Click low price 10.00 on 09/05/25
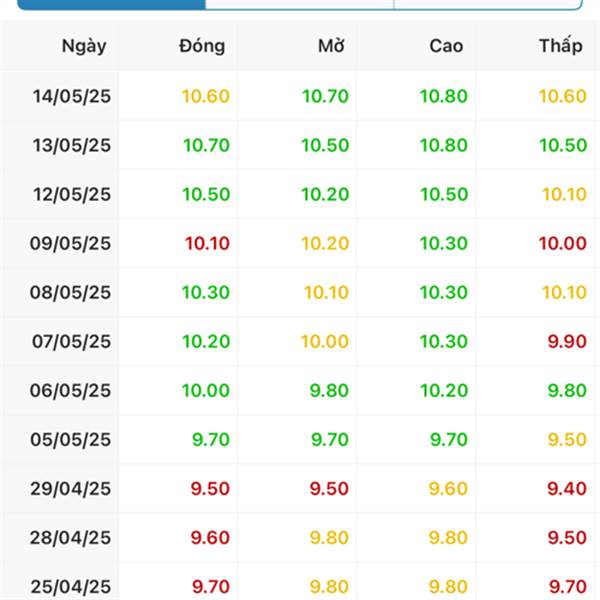The image size is (600, 600). 563,243
